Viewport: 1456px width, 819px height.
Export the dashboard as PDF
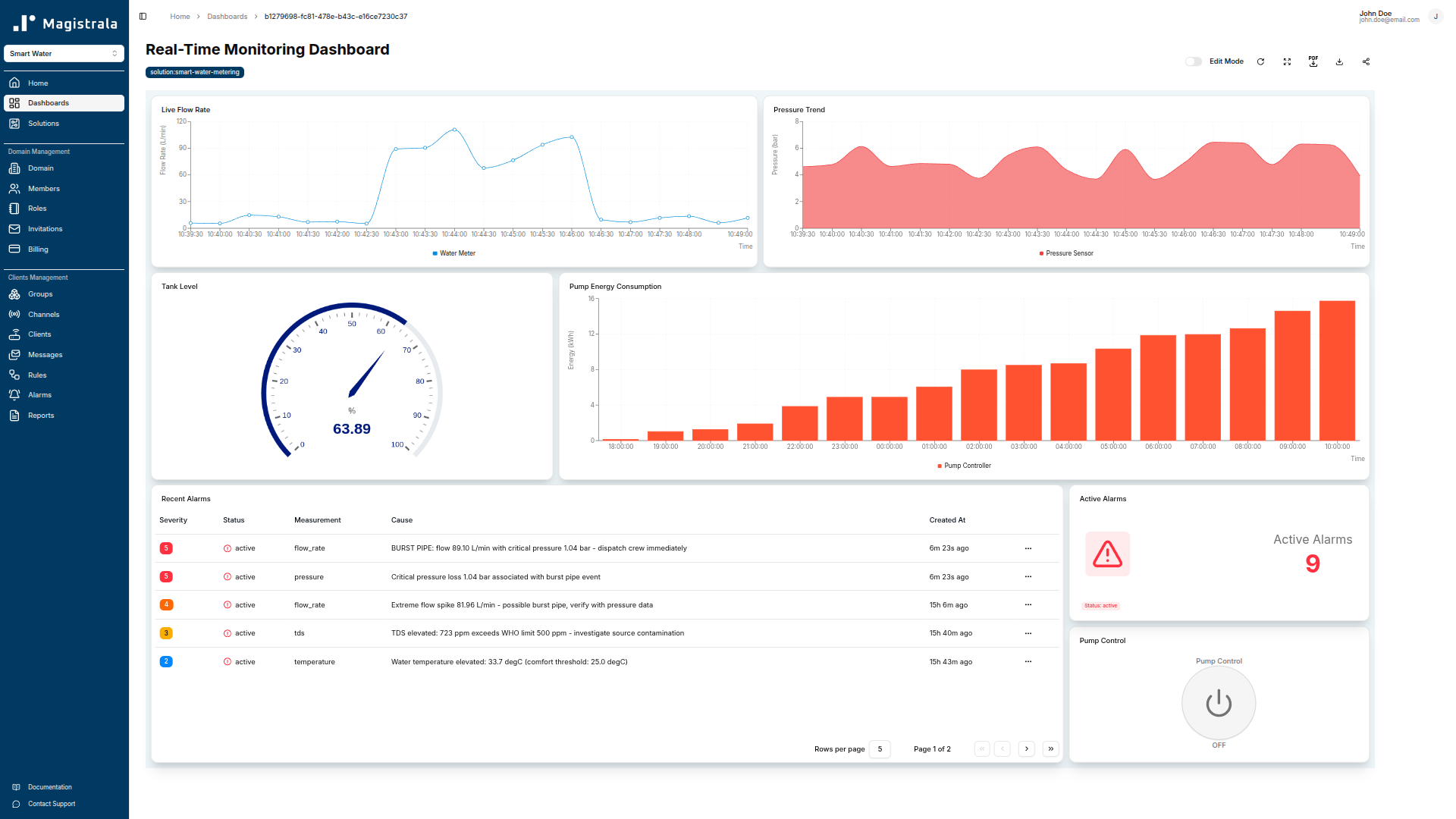pos(1313,61)
